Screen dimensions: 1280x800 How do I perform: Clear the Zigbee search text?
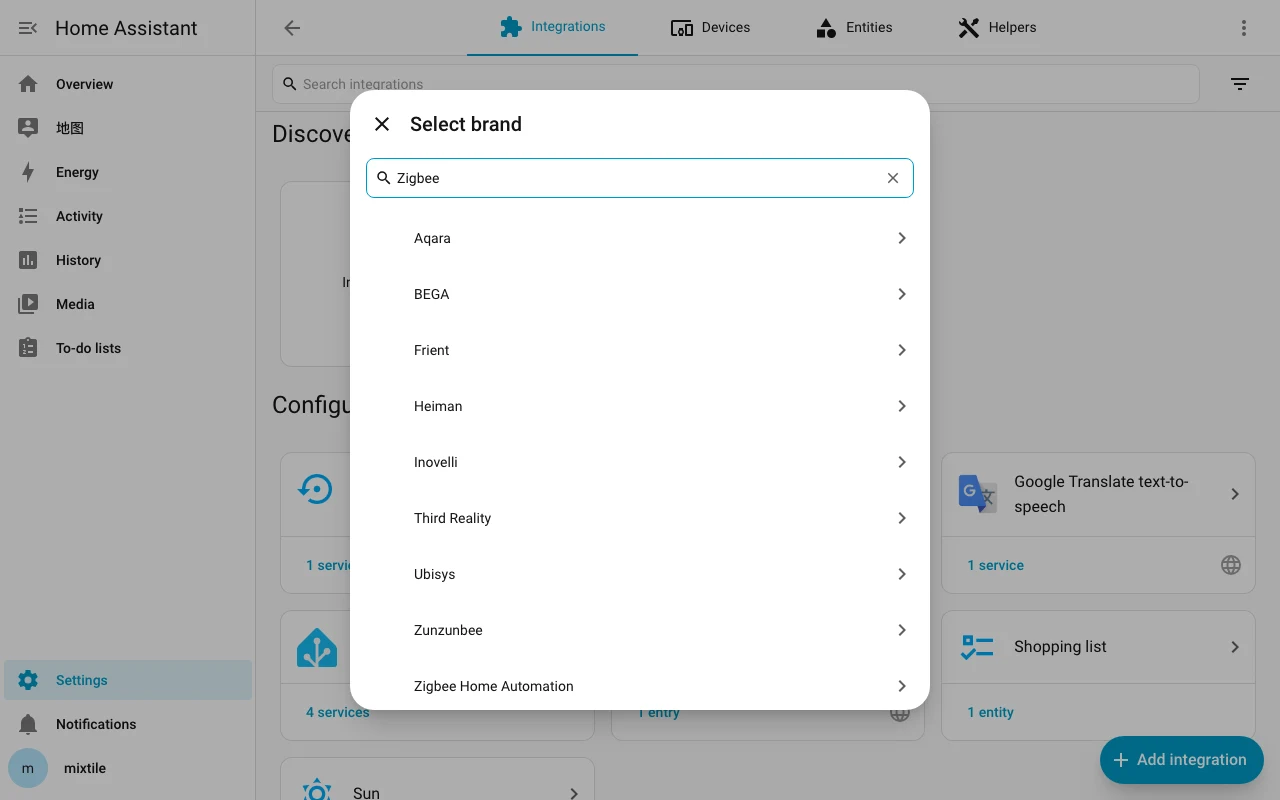[893, 178]
